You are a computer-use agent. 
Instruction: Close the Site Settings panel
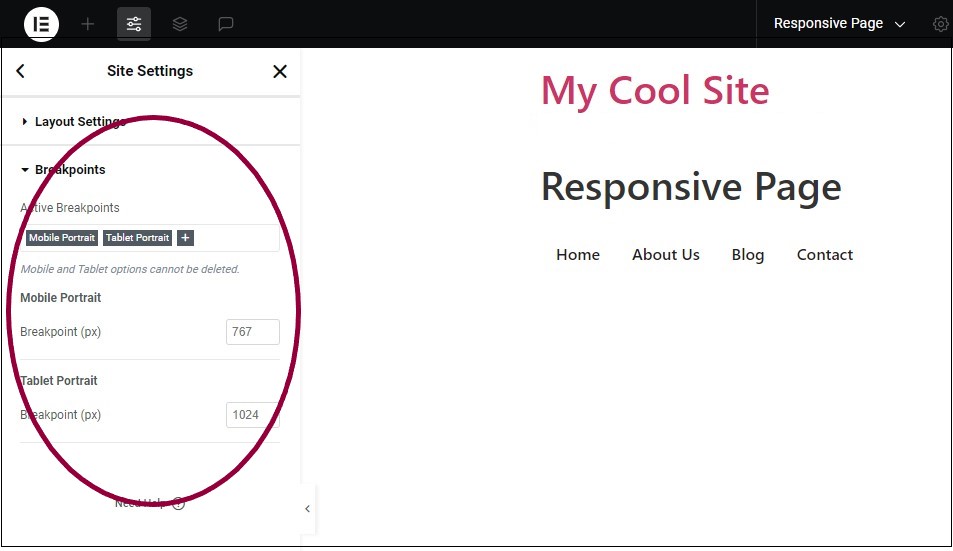[x=280, y=71]
